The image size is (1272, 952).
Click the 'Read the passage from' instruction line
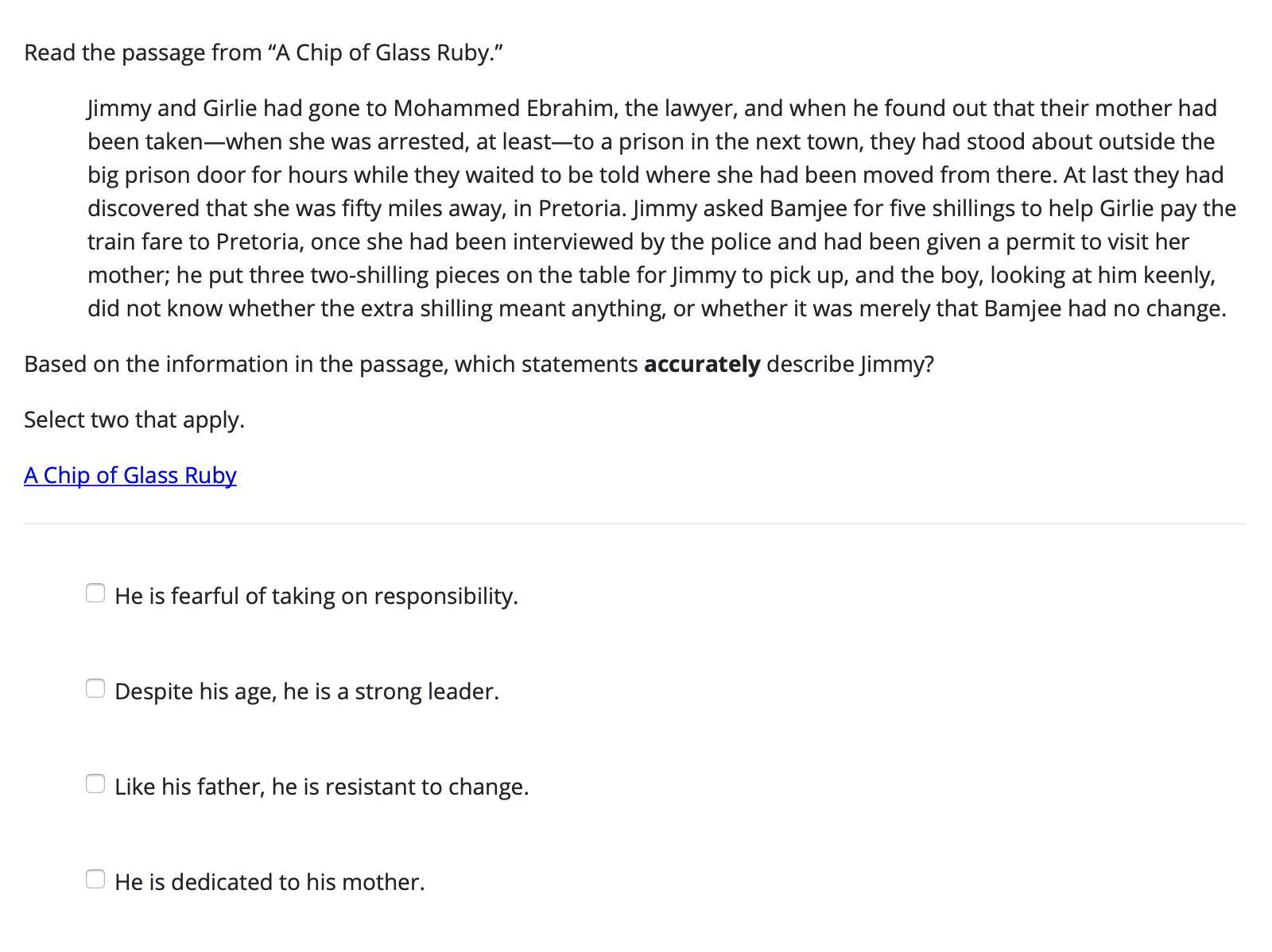263,52
